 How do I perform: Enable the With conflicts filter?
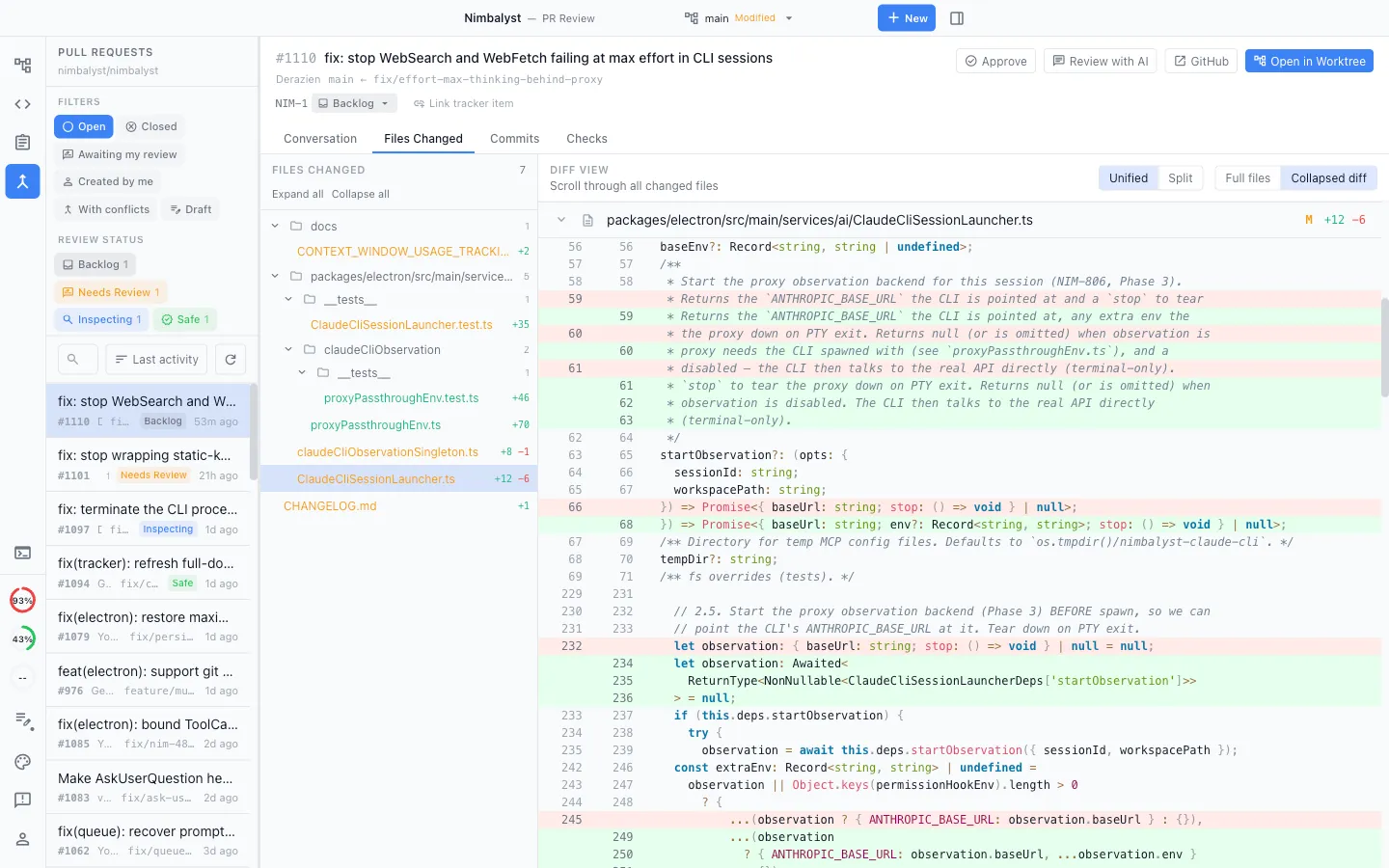point(106,209)
